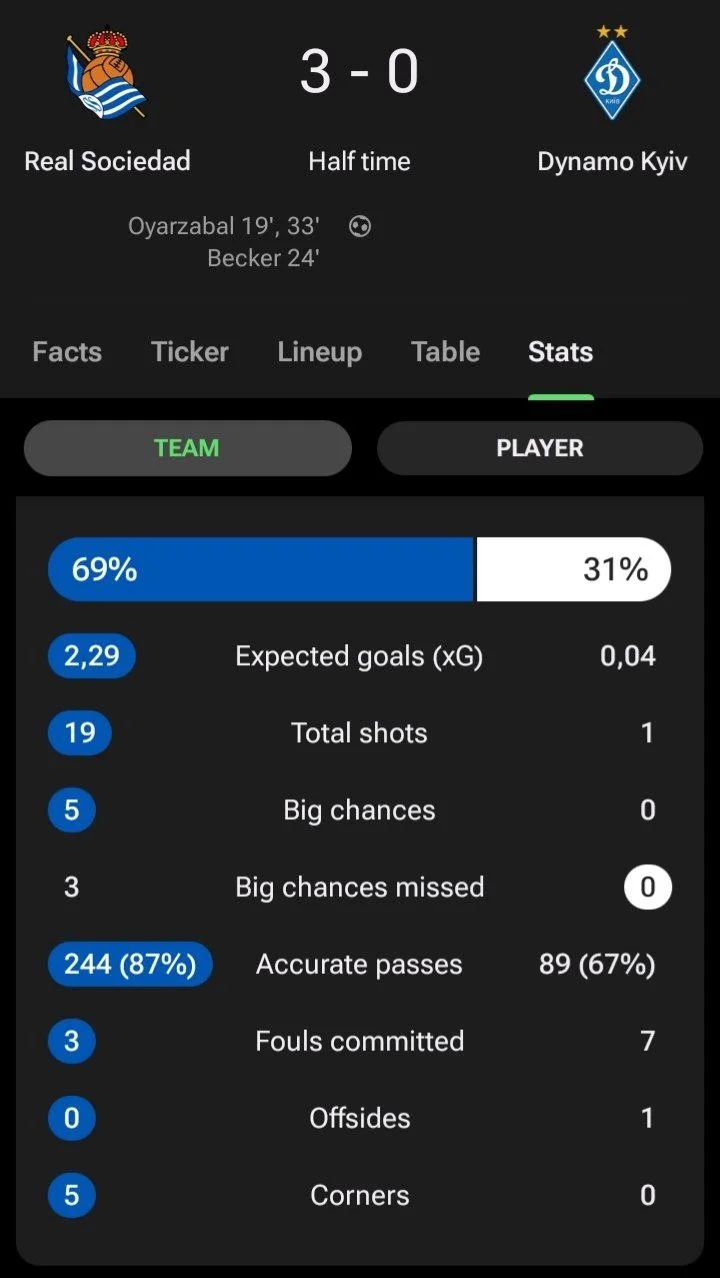Viewport: 720px width, 1278px height.
Task: Toggle to TEAM stats view
Action: click(187, 448)
